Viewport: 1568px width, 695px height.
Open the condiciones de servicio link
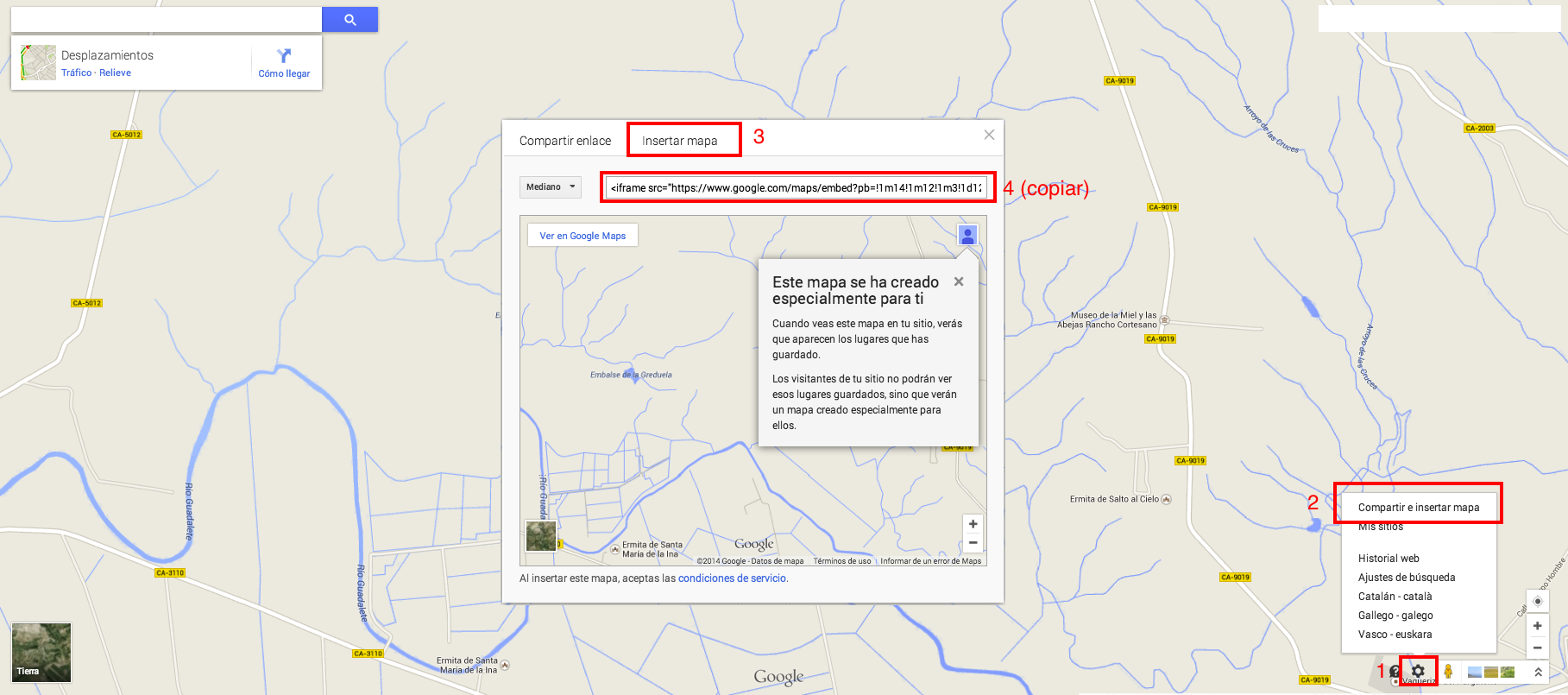pos(732,578)
